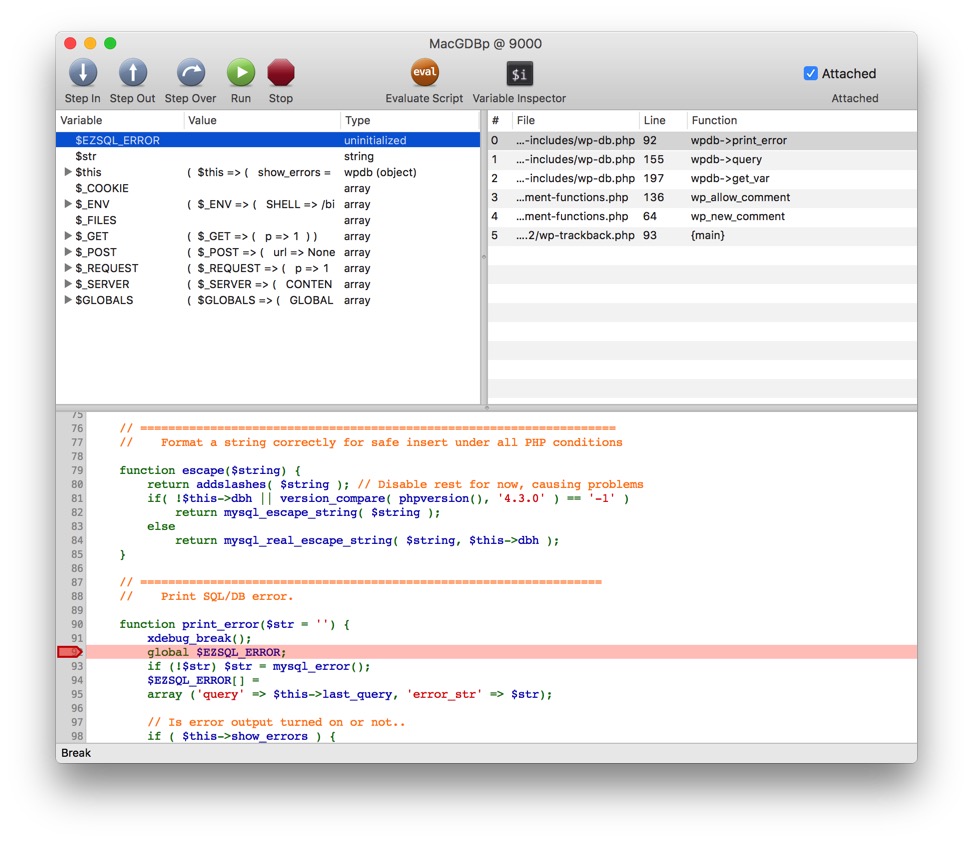Click 'function escape($string)' code line
Viewport: 973px width, 843px height.
click(x=210, y=470)
